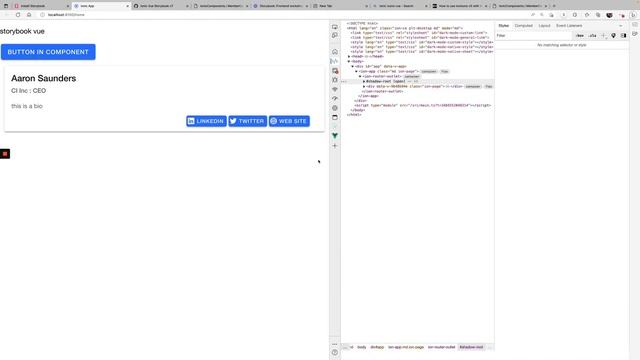Open the Application panel icon
This screenshot has height=360, width=640.
pyautogui.click(x=335, y=118)
